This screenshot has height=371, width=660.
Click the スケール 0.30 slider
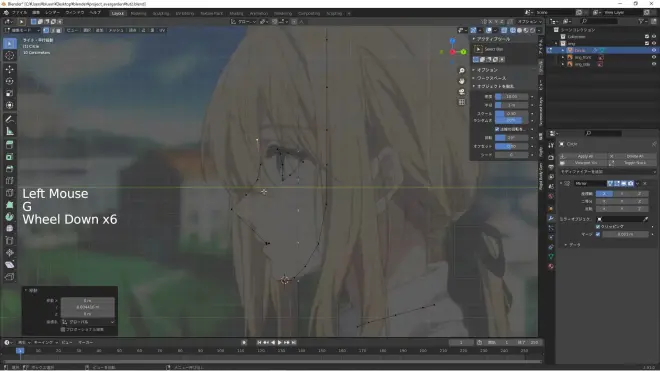coord(511,114)
